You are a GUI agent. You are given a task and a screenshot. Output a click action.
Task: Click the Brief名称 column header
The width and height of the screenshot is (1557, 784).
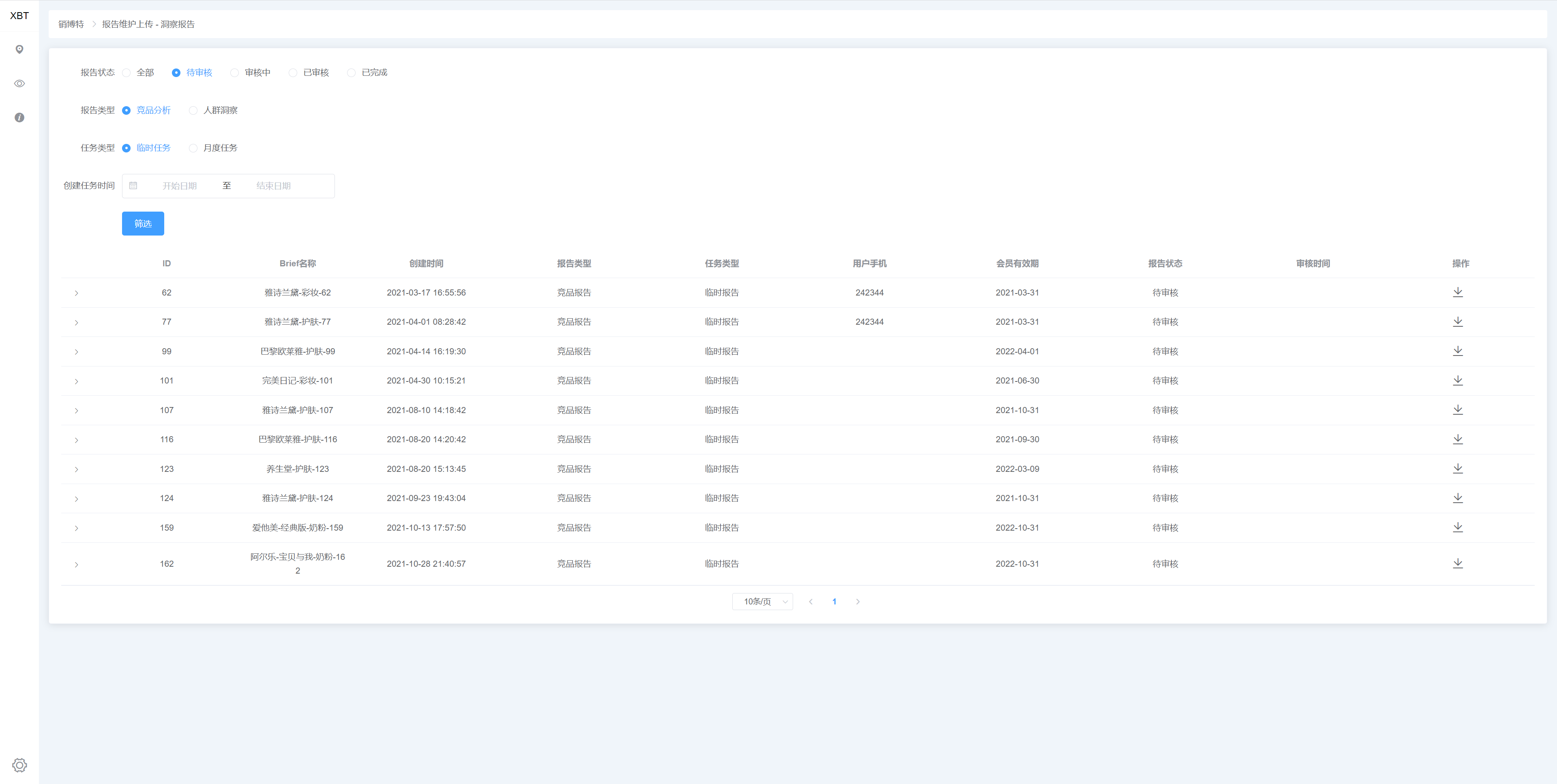point(297,263)
